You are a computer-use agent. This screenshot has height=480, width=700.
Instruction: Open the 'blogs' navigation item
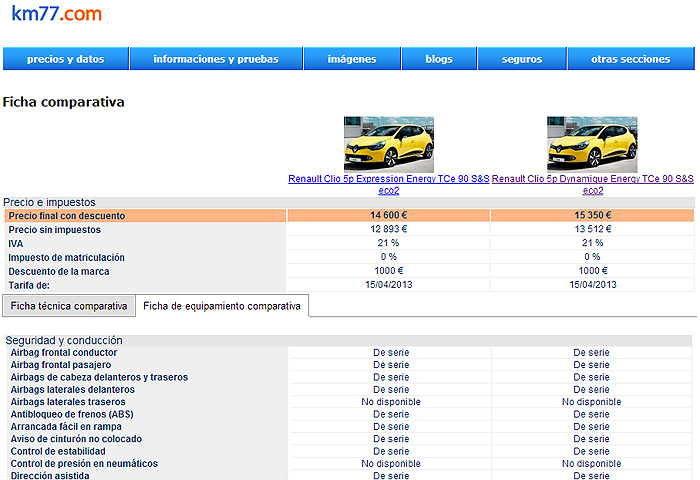point(439,59)
